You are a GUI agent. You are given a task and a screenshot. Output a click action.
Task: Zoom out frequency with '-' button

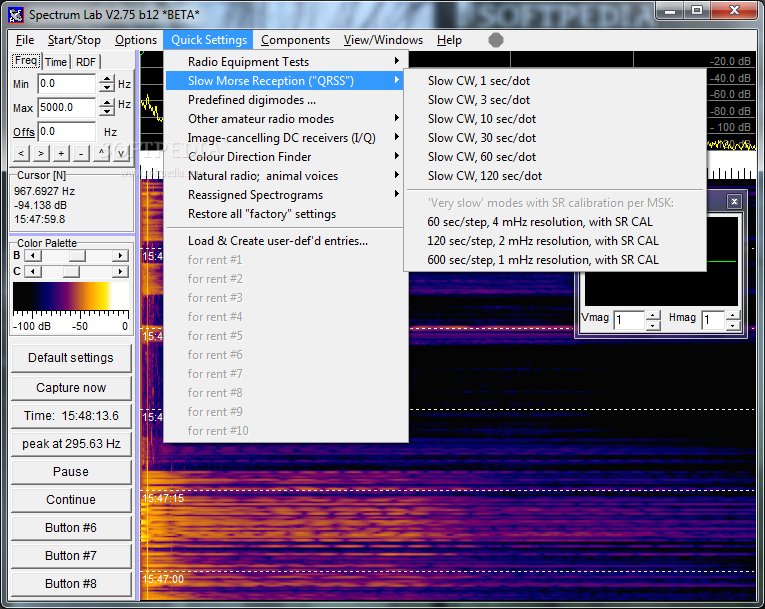81,153
